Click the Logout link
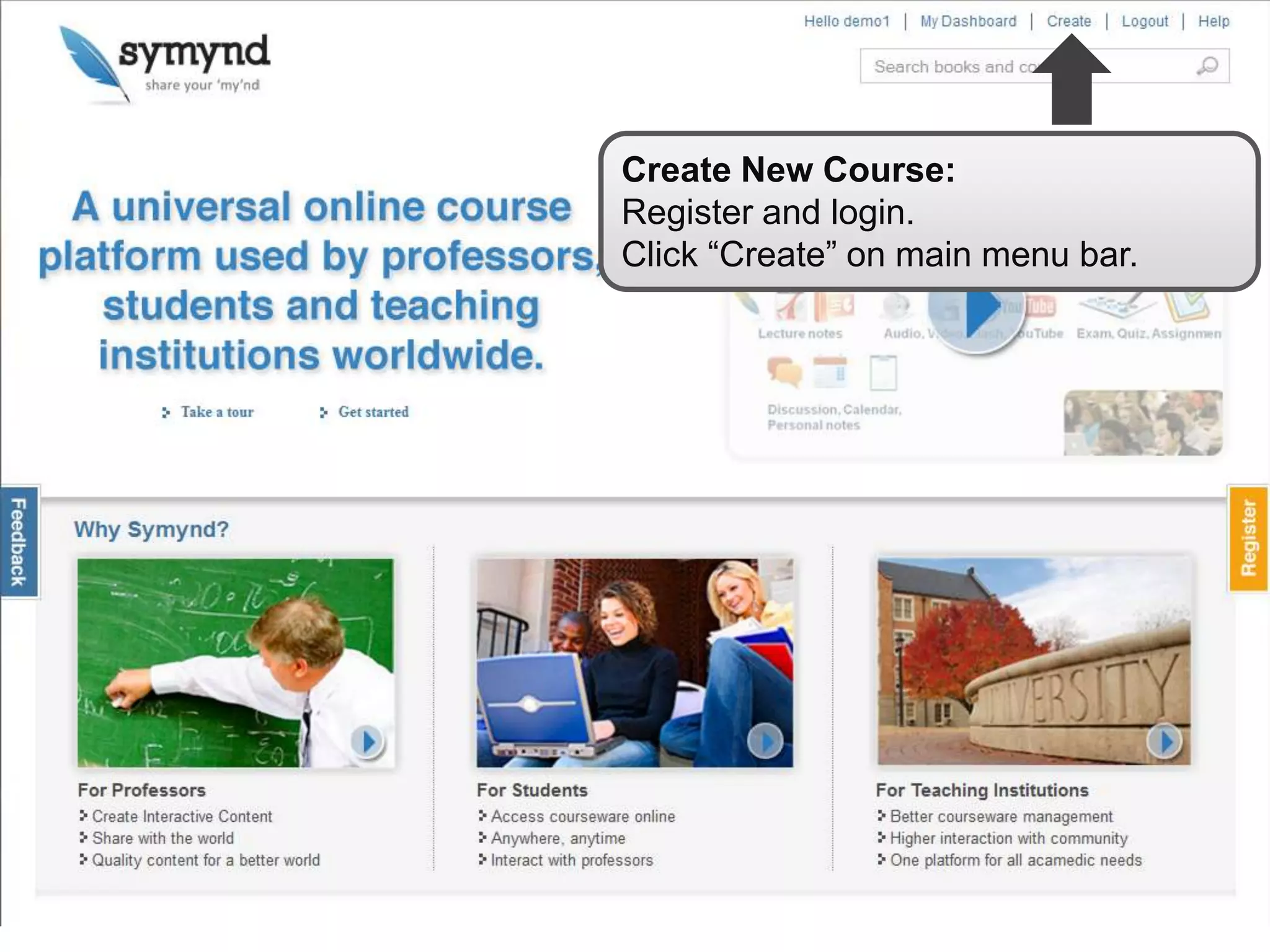 [x=1145, y=21]
